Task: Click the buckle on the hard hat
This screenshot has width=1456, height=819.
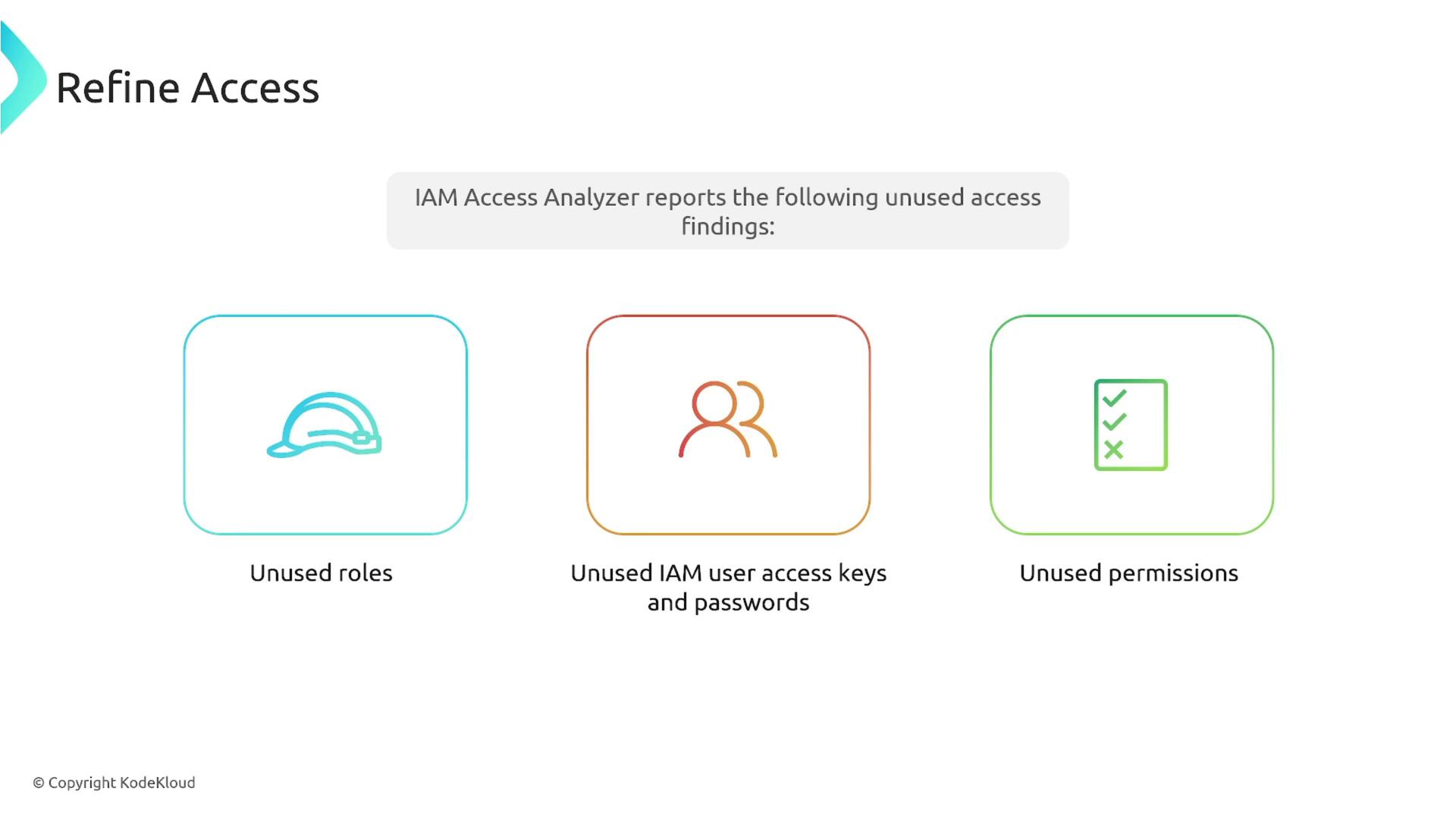Action: (362, 438)
